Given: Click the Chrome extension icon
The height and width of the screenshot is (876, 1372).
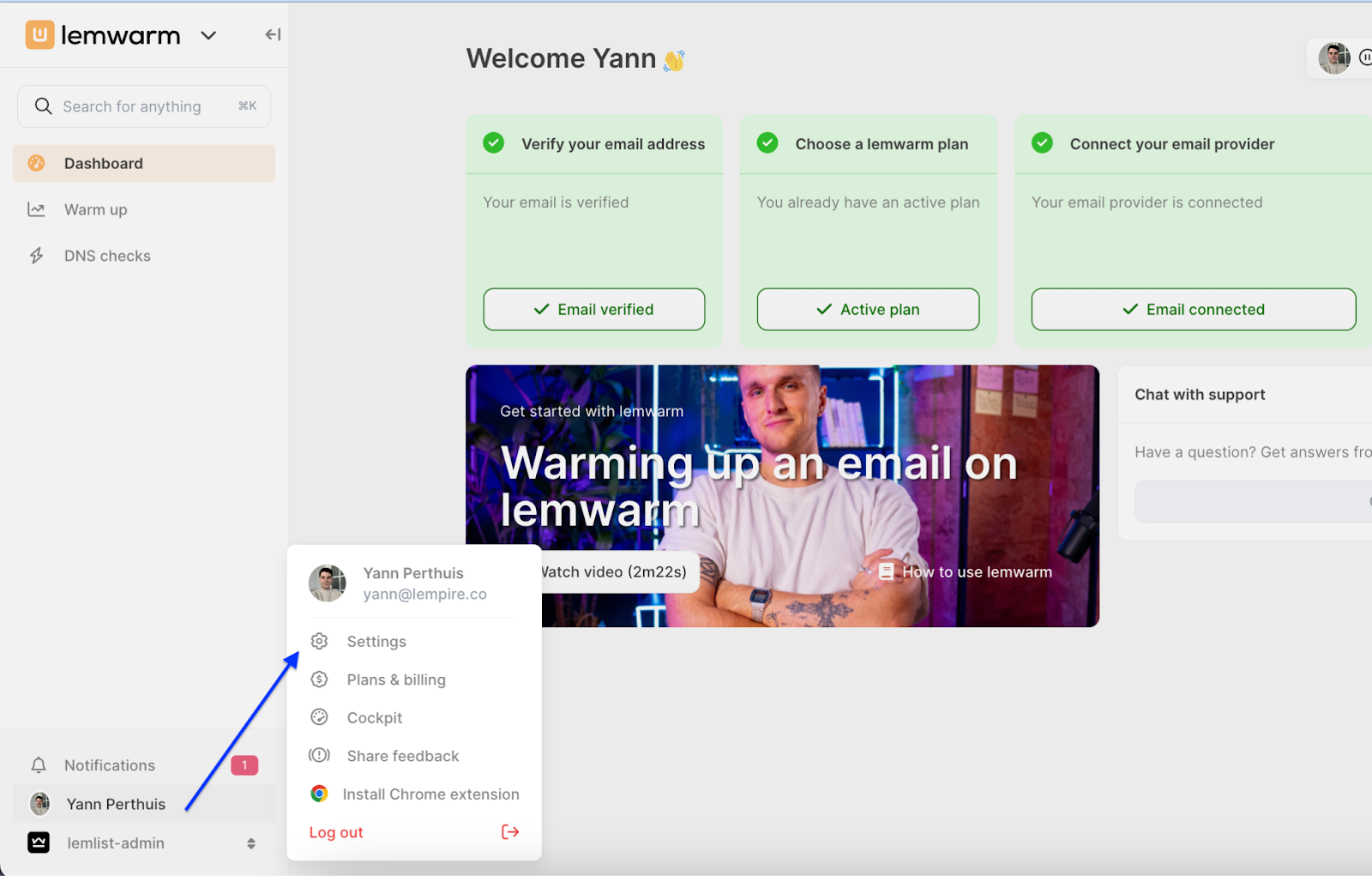Looking at the screenshot, I should [319, 794].
